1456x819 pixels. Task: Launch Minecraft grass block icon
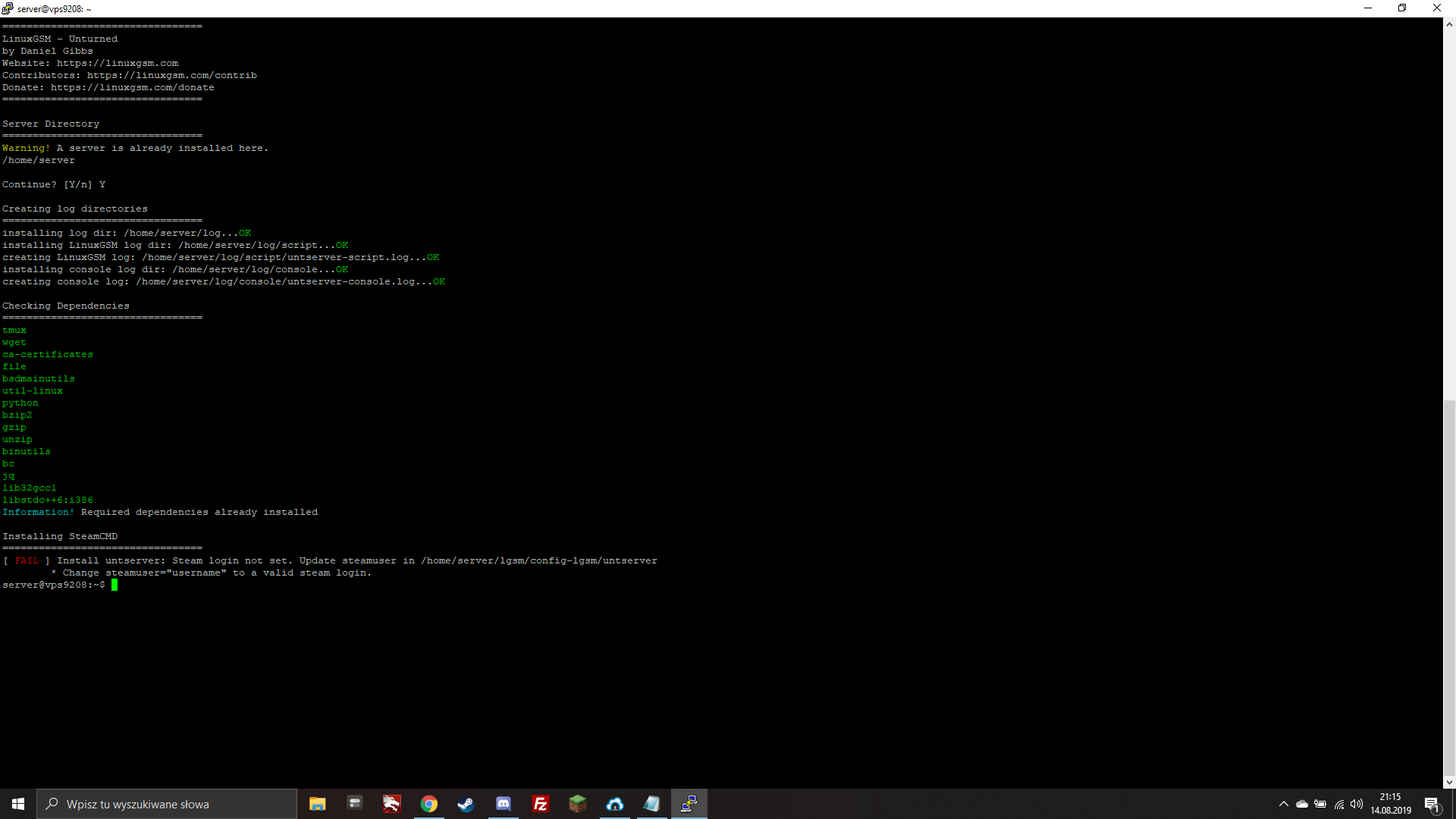click(x=578, y=804)
